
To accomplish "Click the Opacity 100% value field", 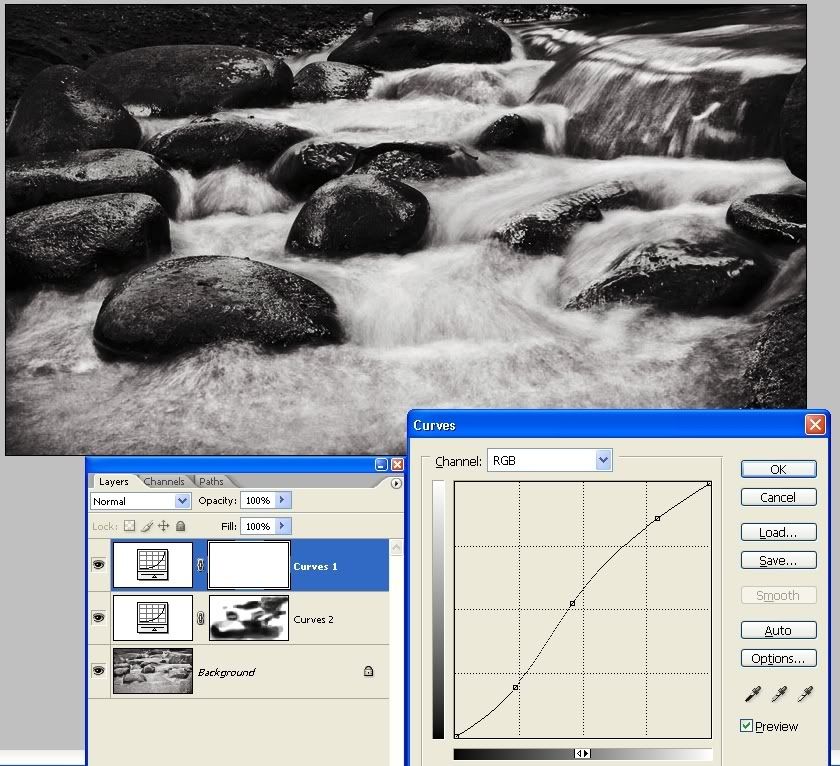I will pos(258,500).
